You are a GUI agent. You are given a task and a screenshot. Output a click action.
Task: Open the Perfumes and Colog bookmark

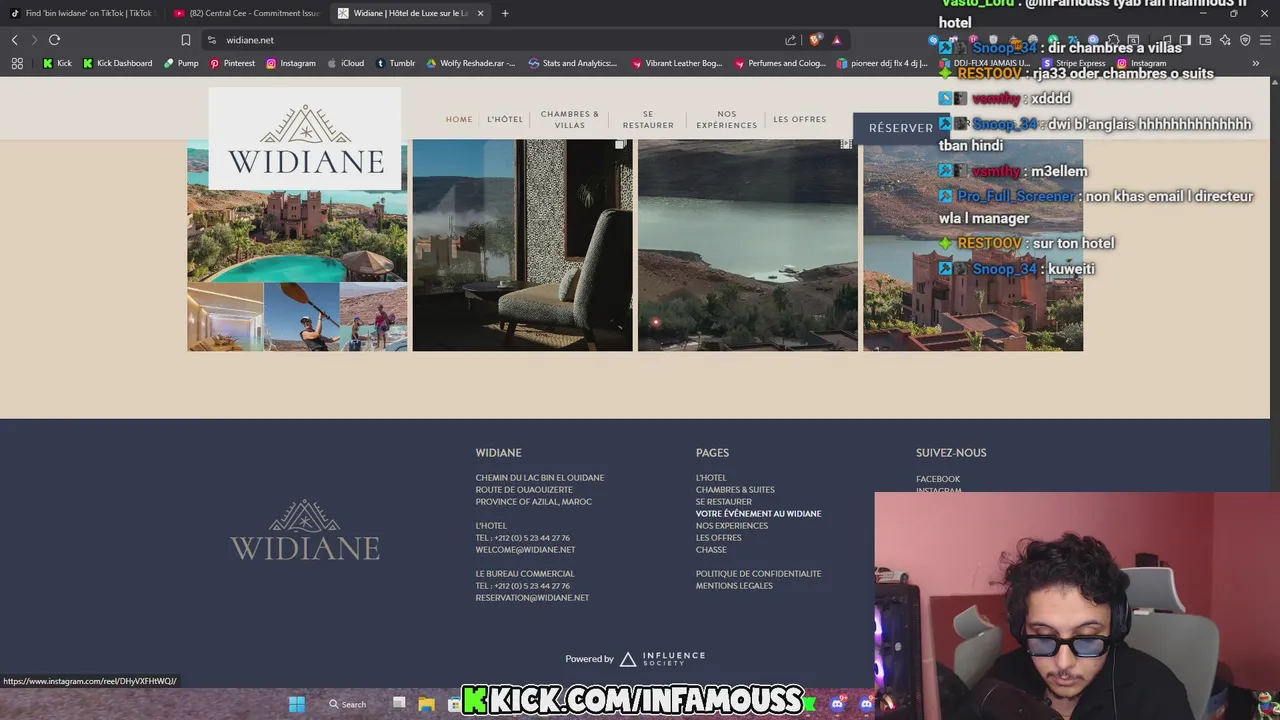[x=781, y=63]
